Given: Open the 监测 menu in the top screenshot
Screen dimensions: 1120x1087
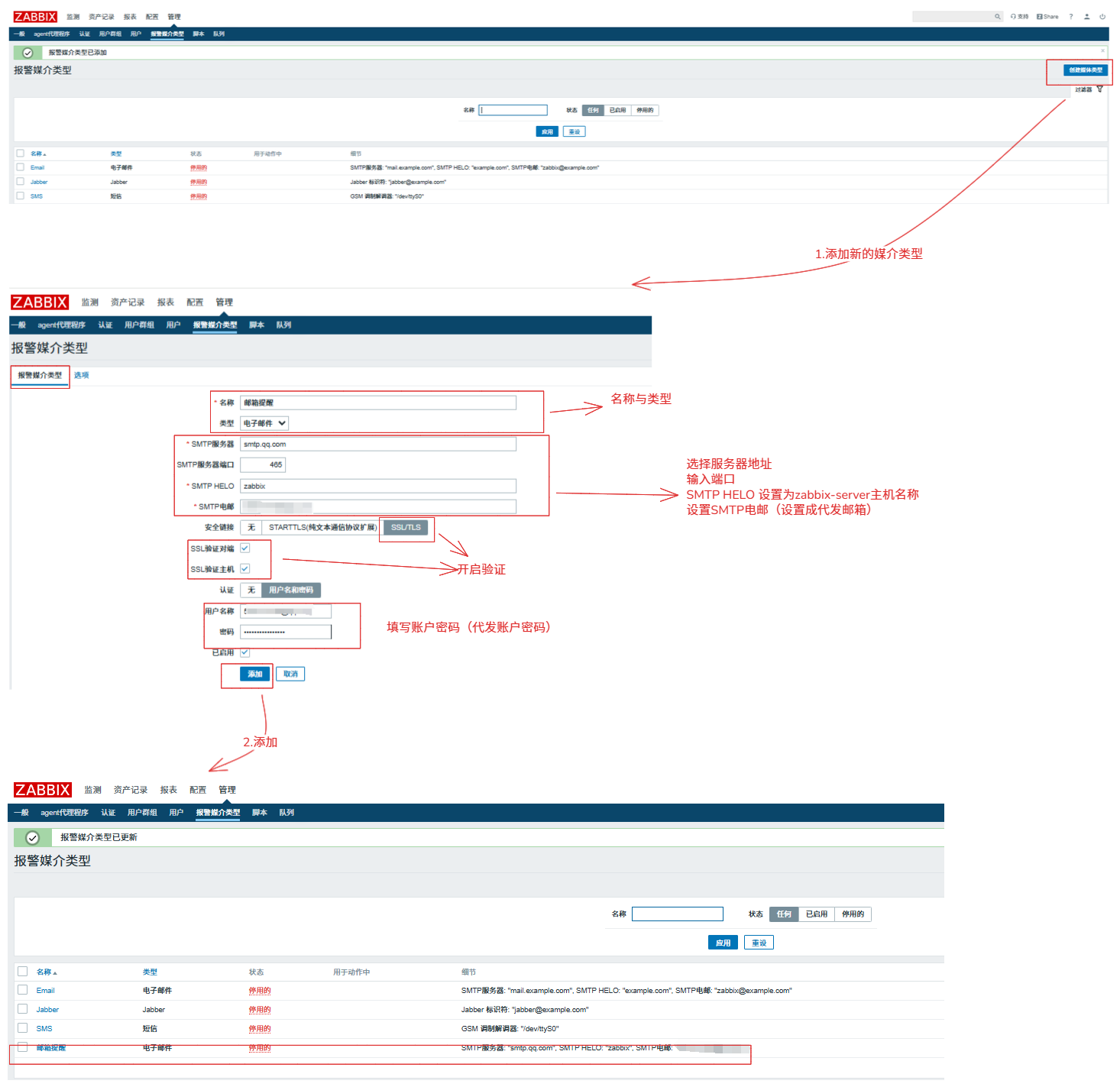Looking at the screenshot, I should [x=73, y=17].
